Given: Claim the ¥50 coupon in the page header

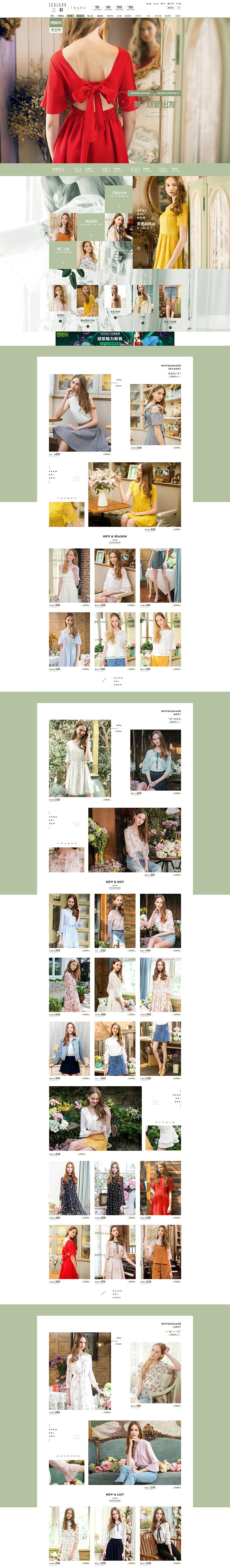Looking at the screenshot, I should (x=97, y=8).
